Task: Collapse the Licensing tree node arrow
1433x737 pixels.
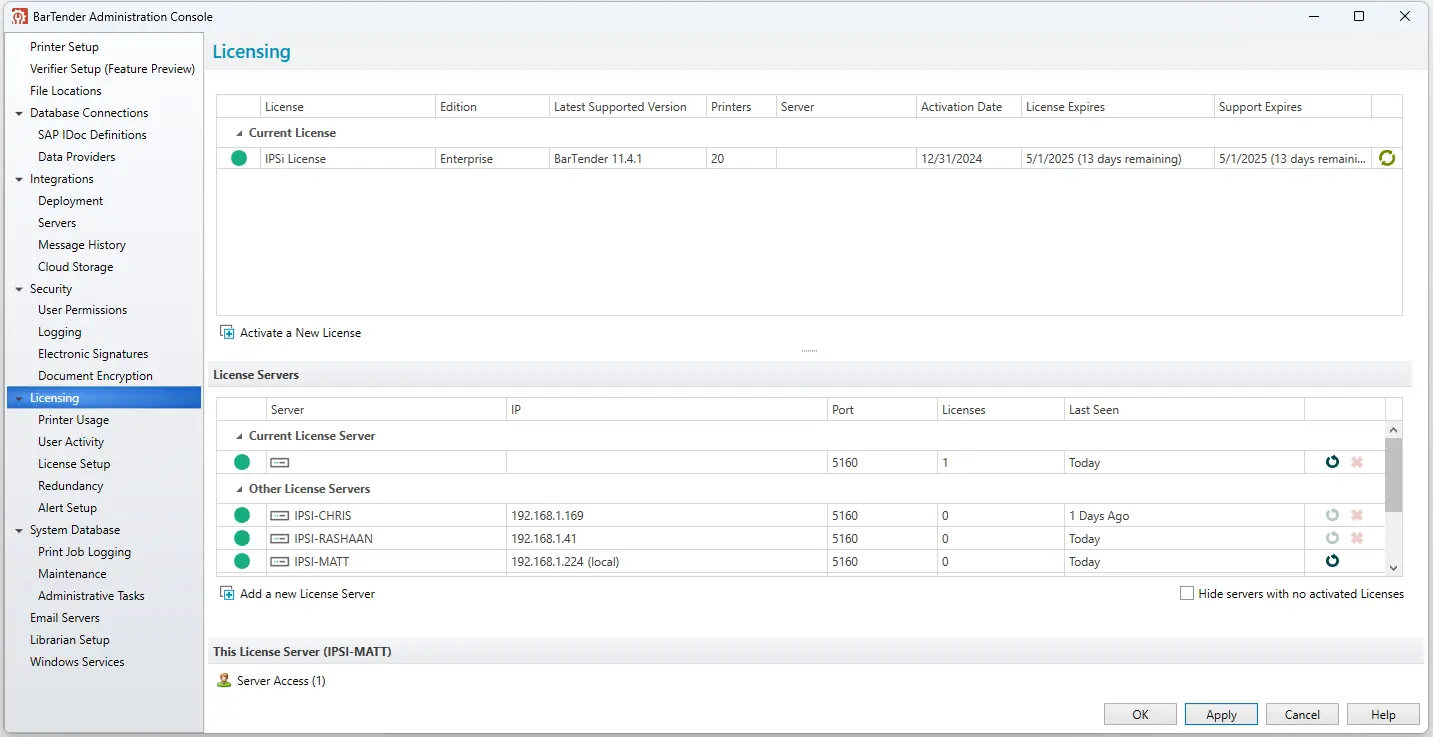Action: (x=19, y=398)
